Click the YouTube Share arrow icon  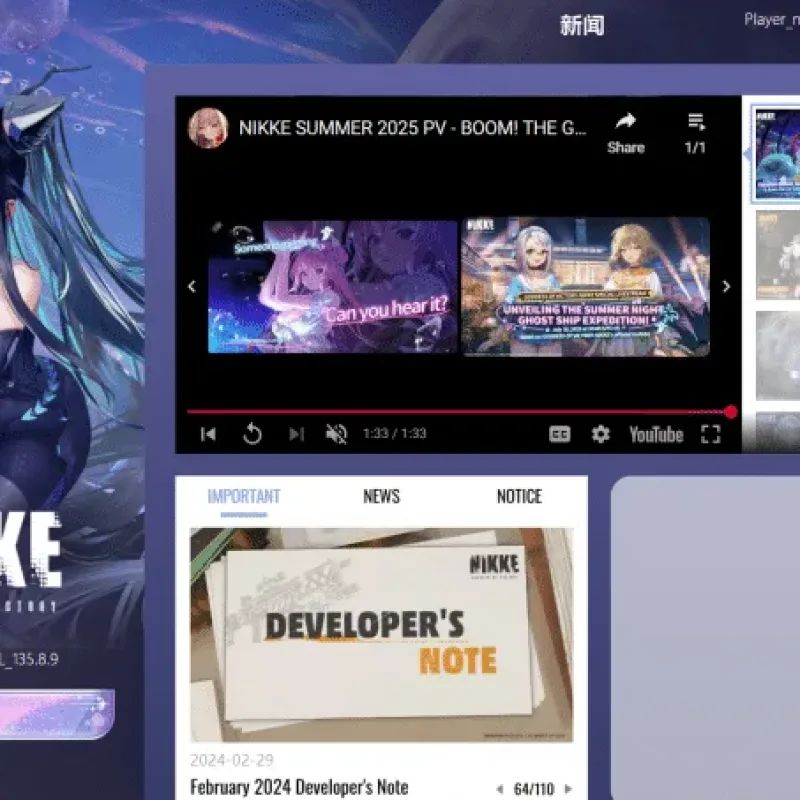click(x=626, y=121)
